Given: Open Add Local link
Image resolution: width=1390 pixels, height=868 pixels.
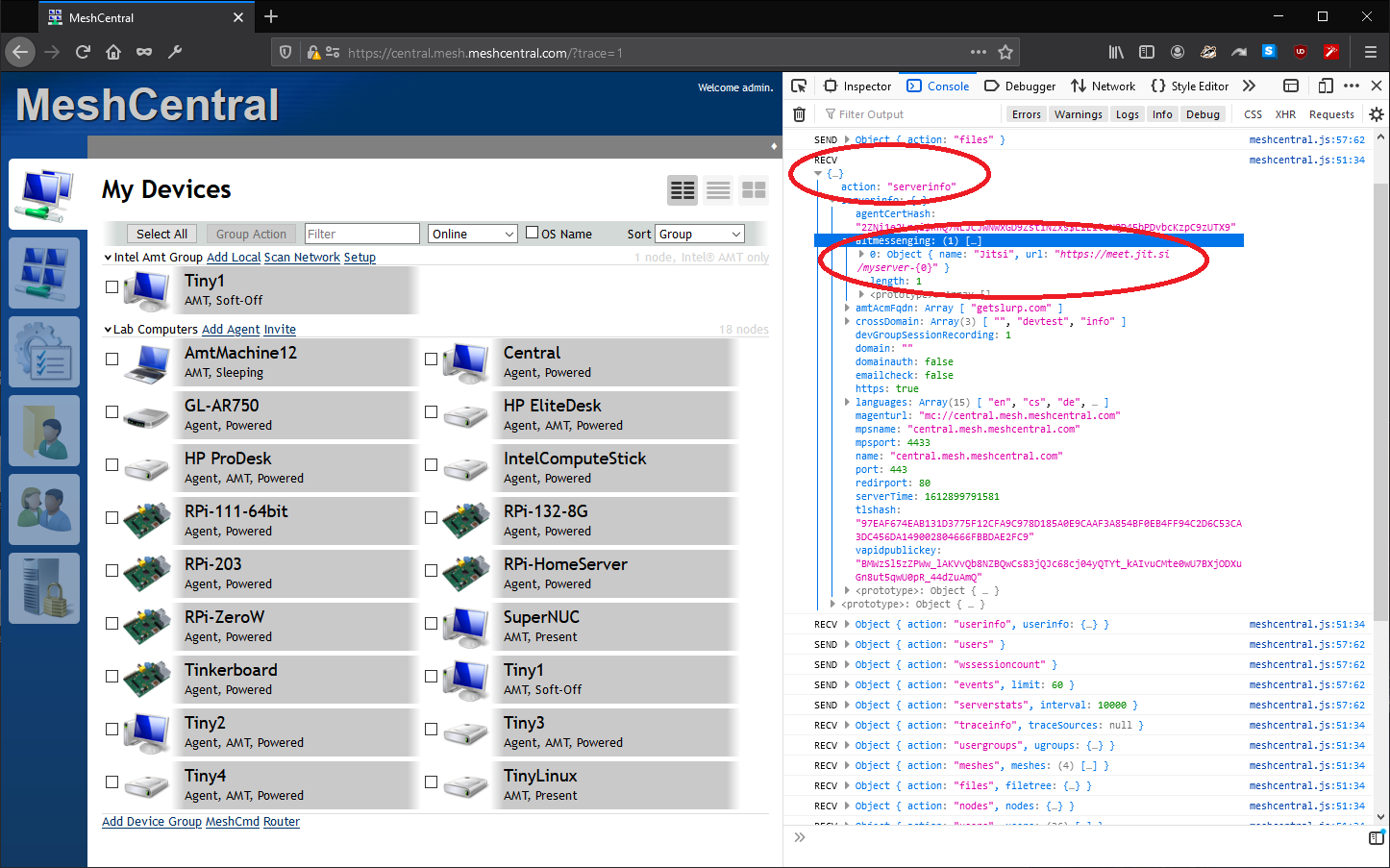Looking at the screenshot, I should 234,258.
